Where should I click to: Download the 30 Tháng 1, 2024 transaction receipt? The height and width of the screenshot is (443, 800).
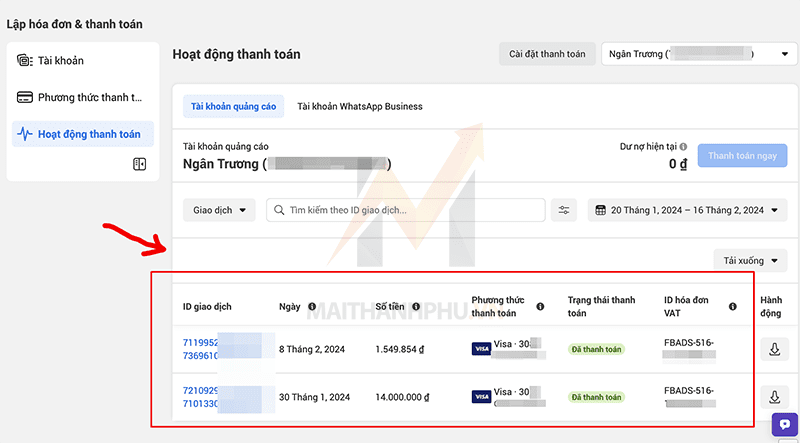[x=774, y=397]
